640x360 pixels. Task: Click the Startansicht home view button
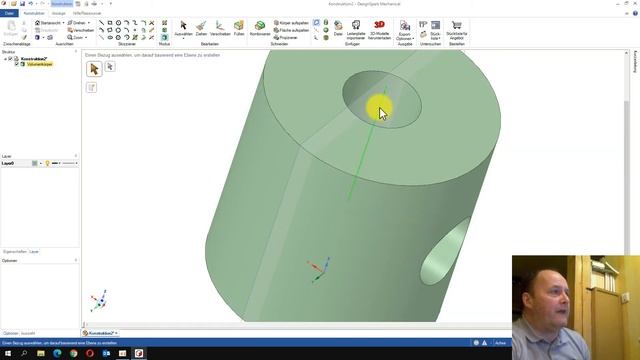[x=47, y=23]
